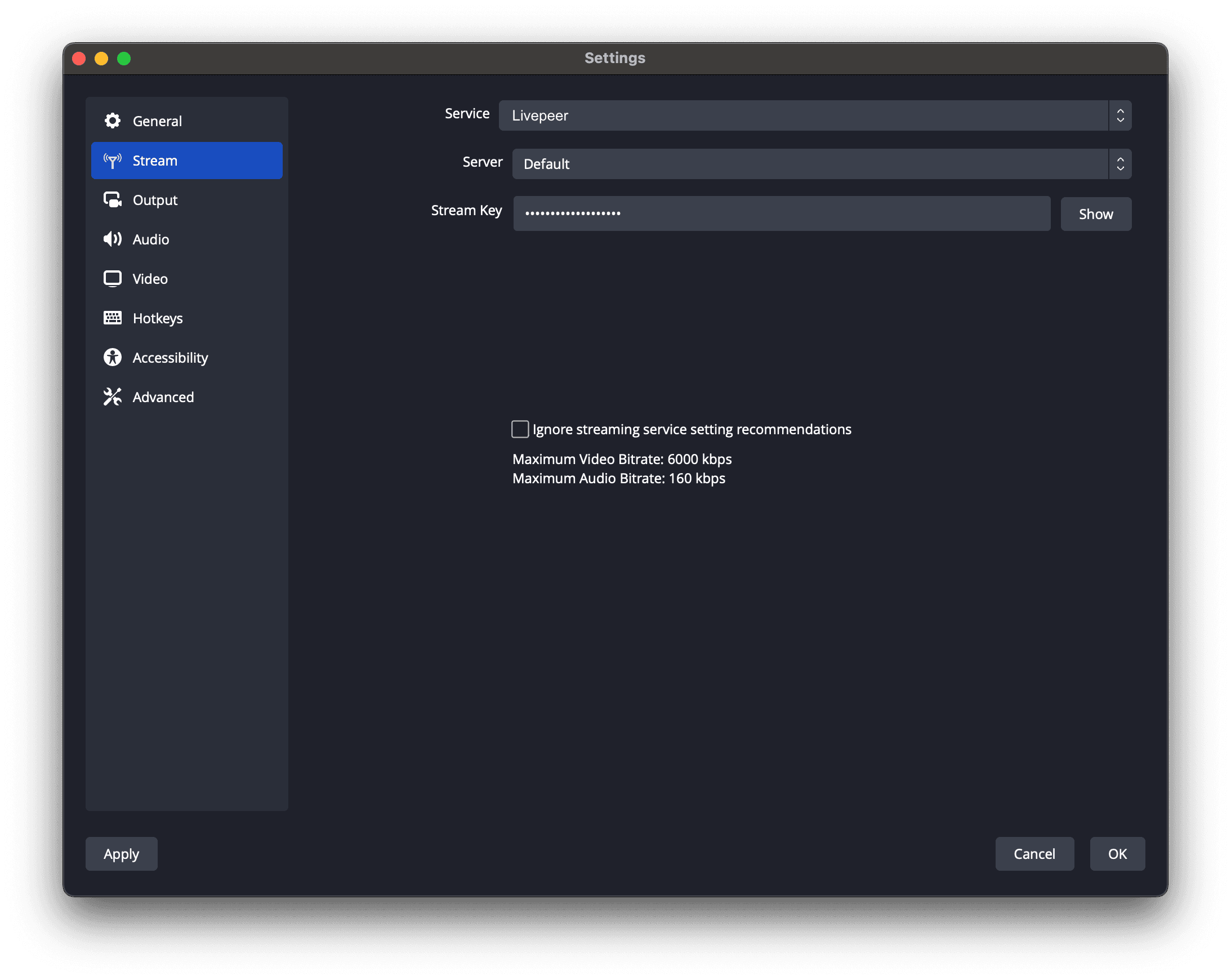This screenshot has height=980, width=1231.
Task: Click the Advanced tools icon
Action: coord(113,397)
